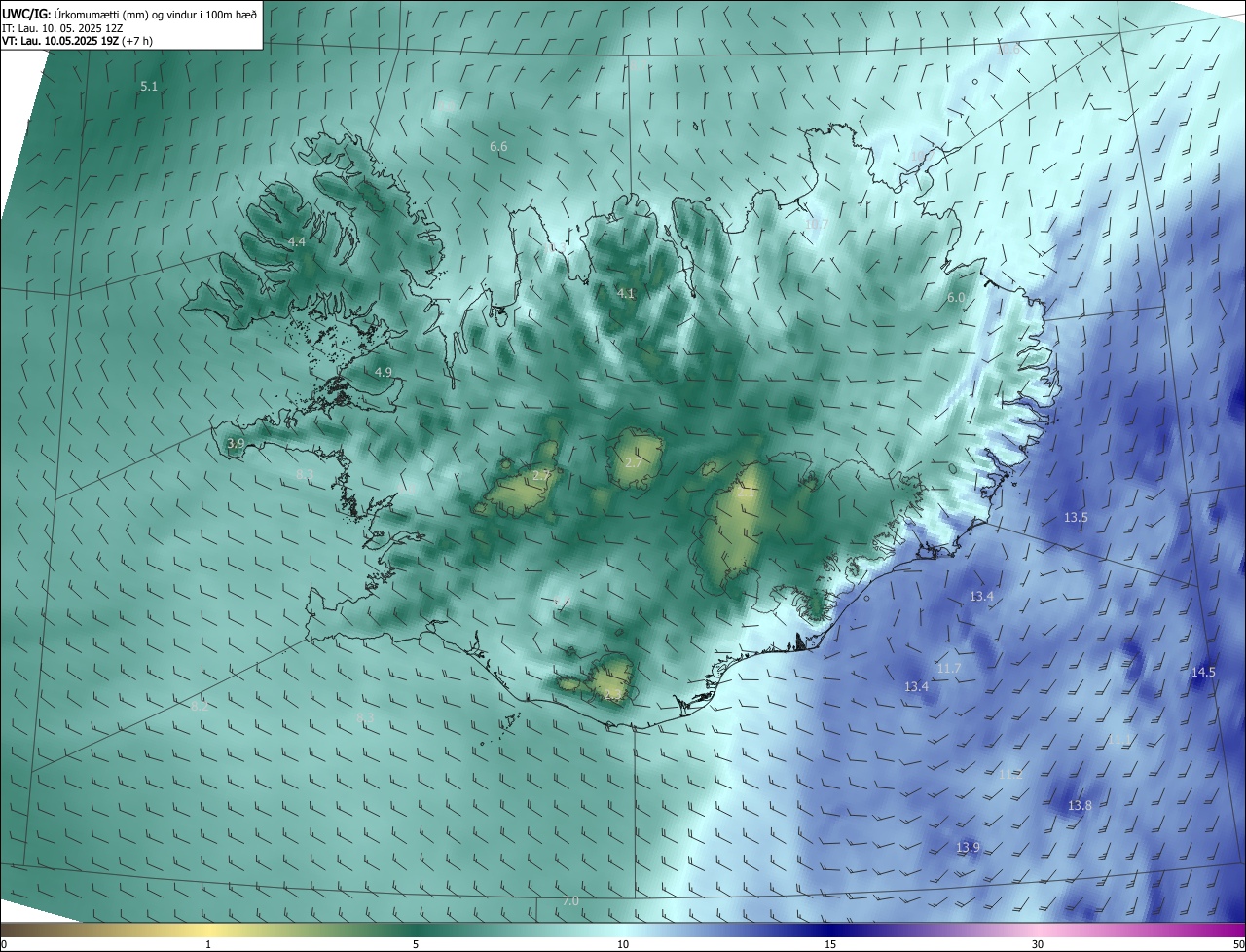The width and height of the screenshot is (1246, 952).
Task: Click the color scale tick labeled 1
Action: (x=208, y=944)
